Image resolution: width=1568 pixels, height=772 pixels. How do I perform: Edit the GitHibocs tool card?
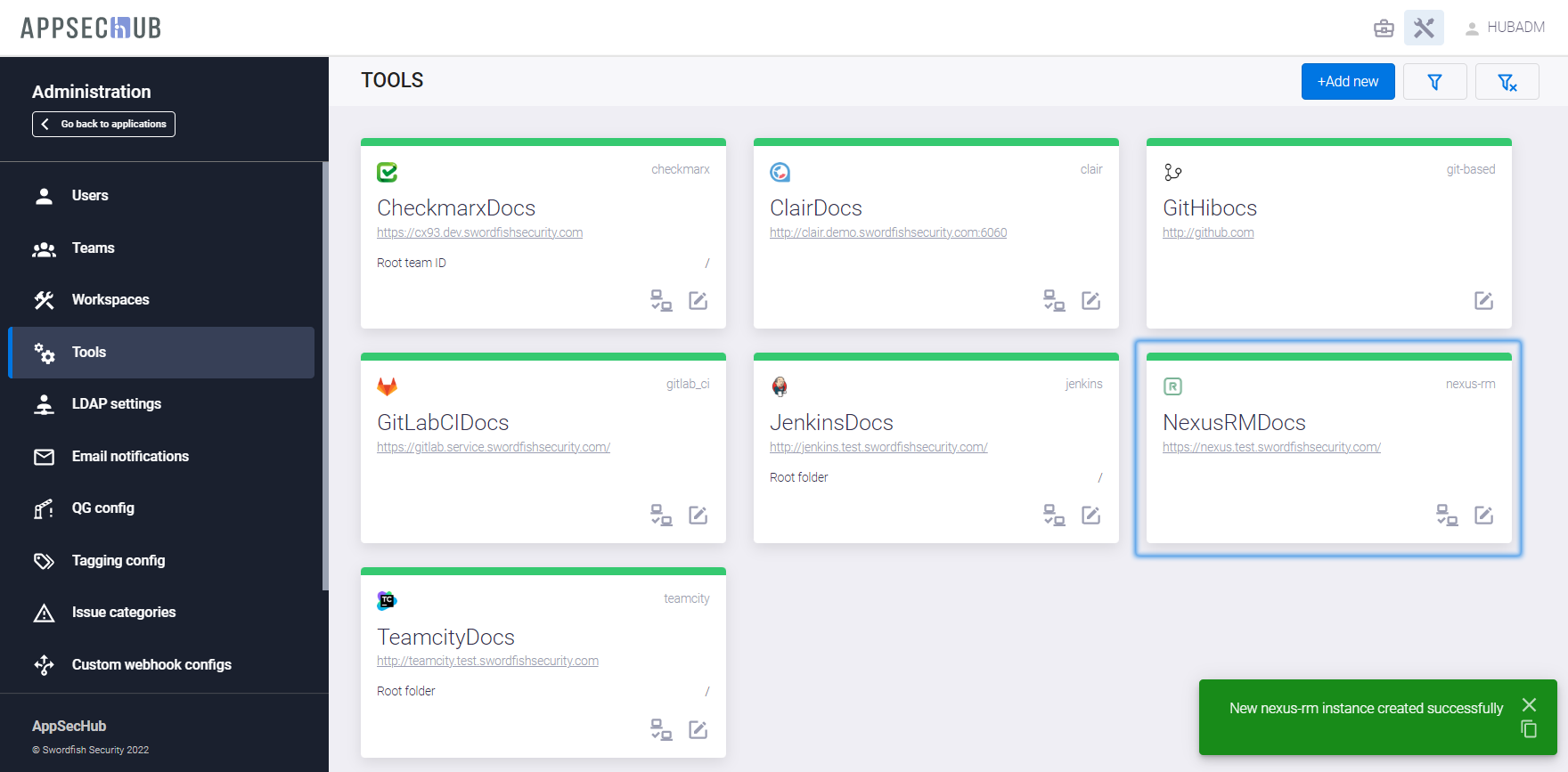[x=1483, y=301]
